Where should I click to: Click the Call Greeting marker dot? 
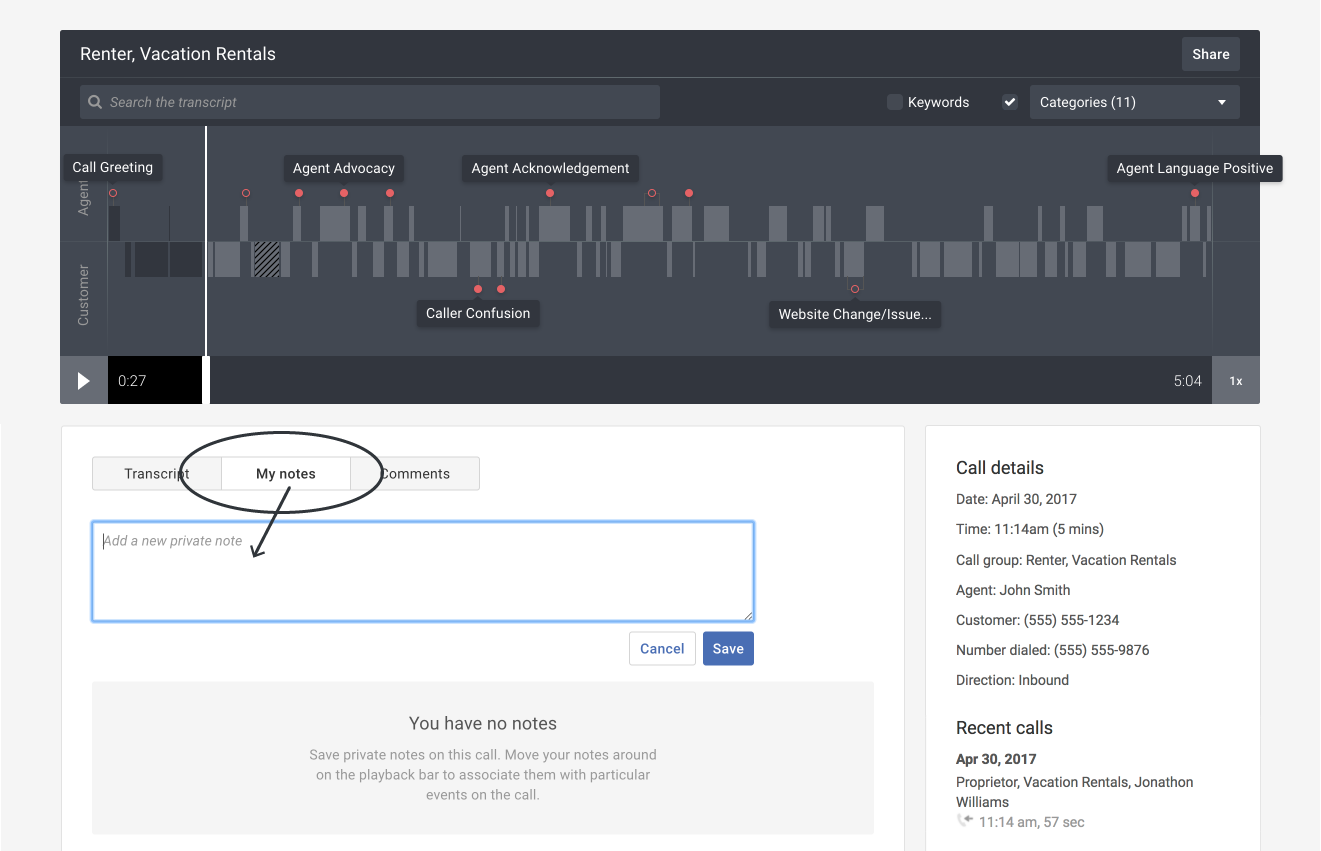tap(113, 193)
